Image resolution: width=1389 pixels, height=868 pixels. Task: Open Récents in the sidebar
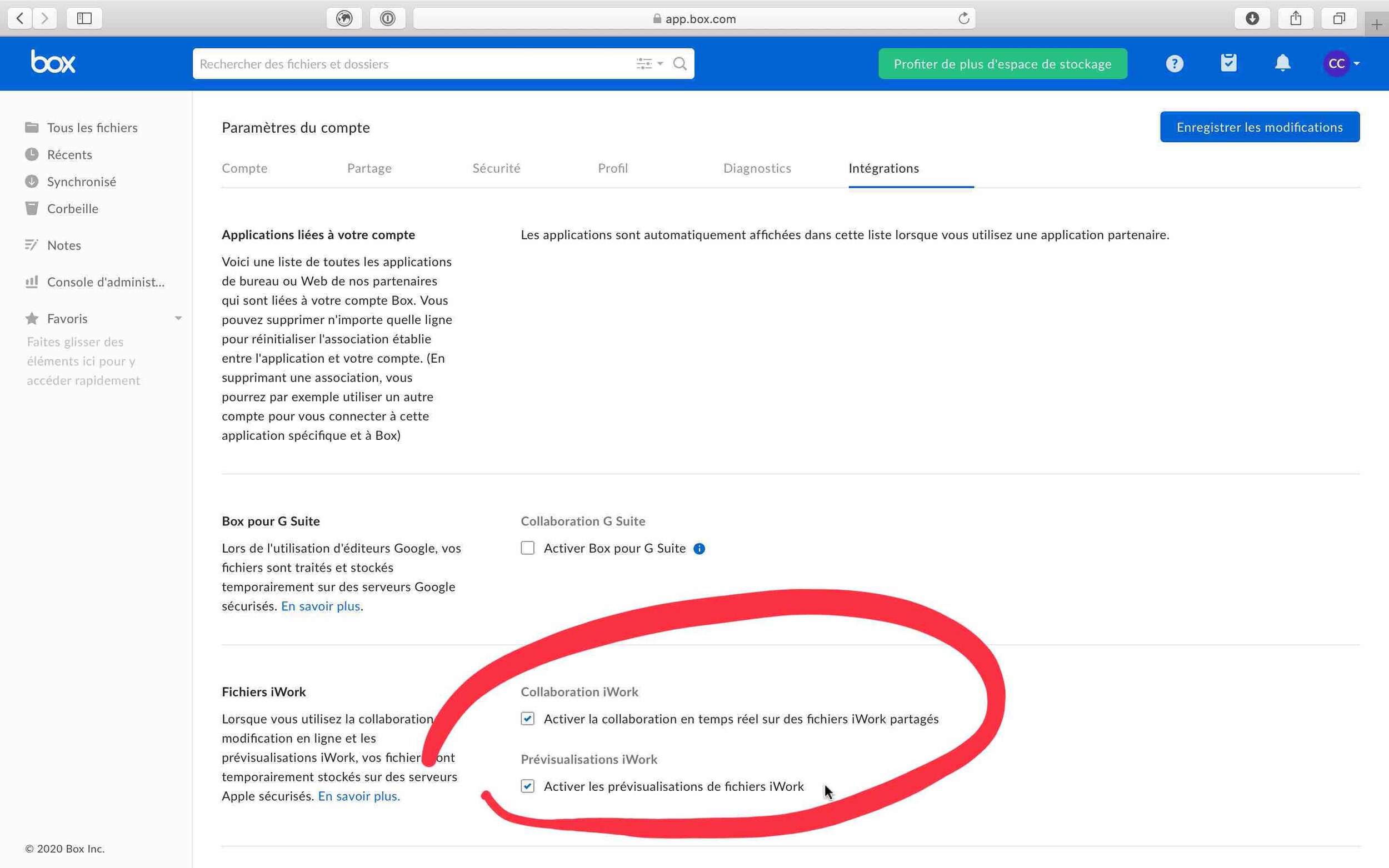58,154
